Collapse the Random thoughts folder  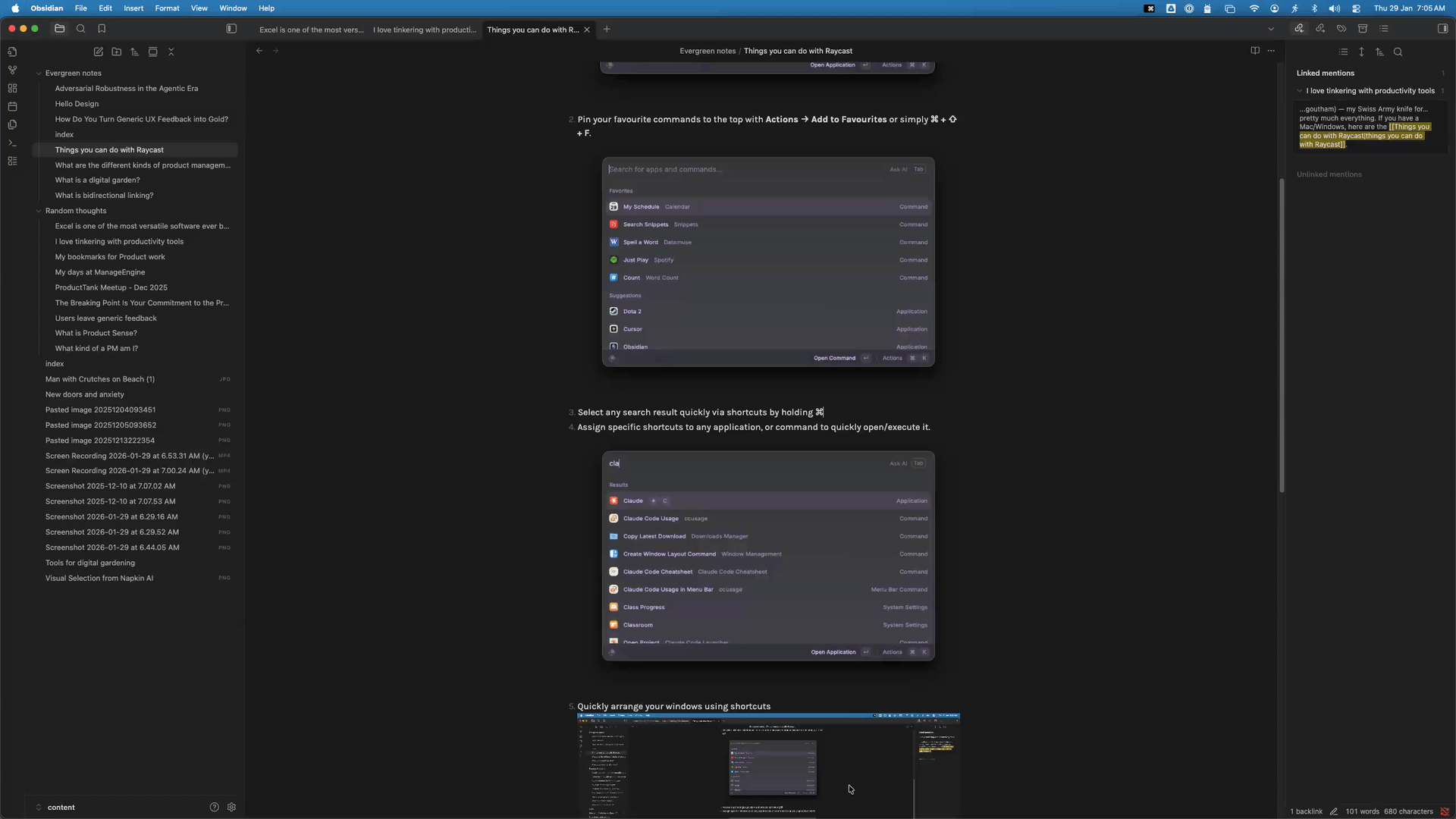(39, 211)
